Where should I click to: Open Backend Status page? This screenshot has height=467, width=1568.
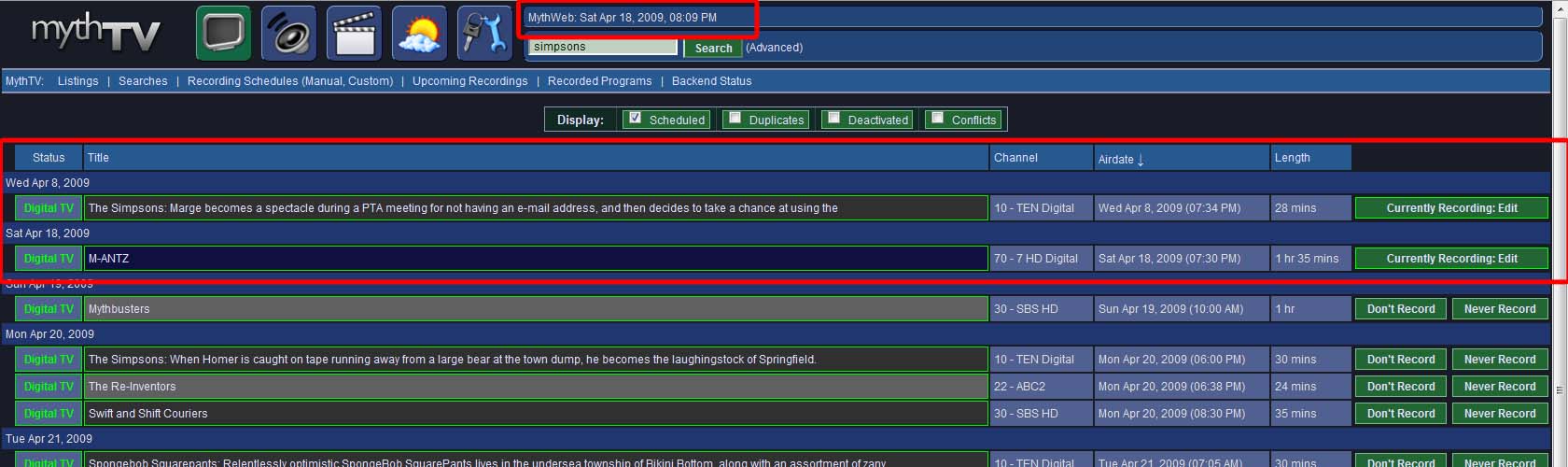point(711,81)
